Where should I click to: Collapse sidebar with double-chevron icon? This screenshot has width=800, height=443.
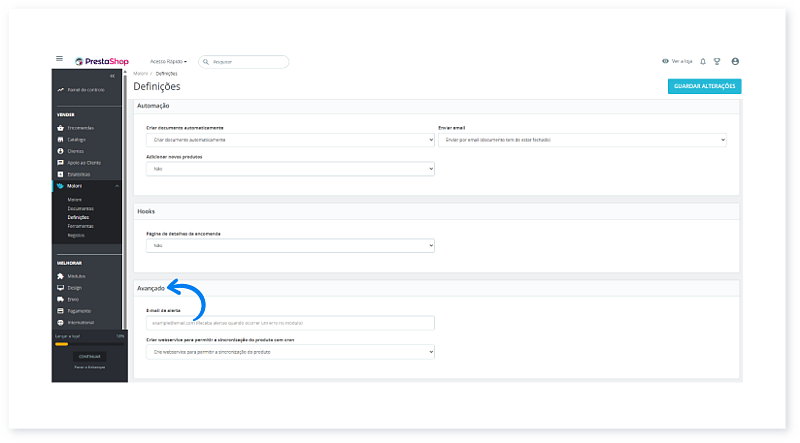pyautogui.click(x=112, y=76)
